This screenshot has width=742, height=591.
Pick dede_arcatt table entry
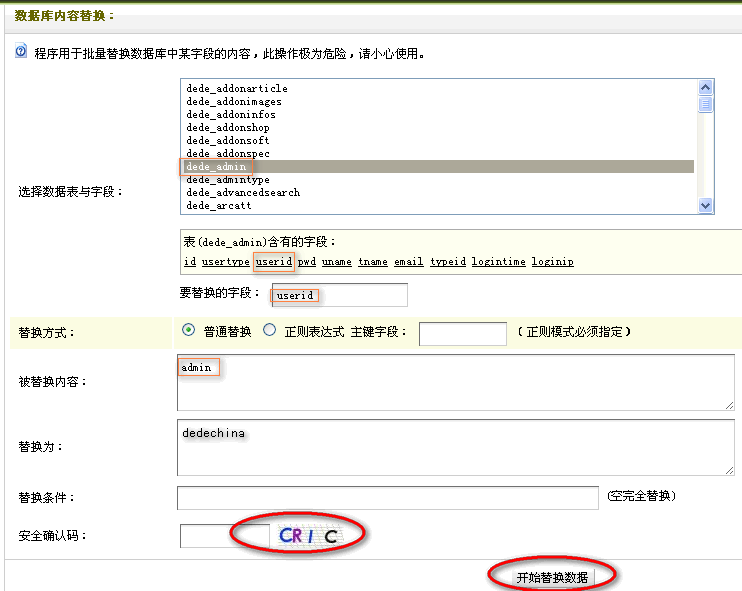(219, 206)
